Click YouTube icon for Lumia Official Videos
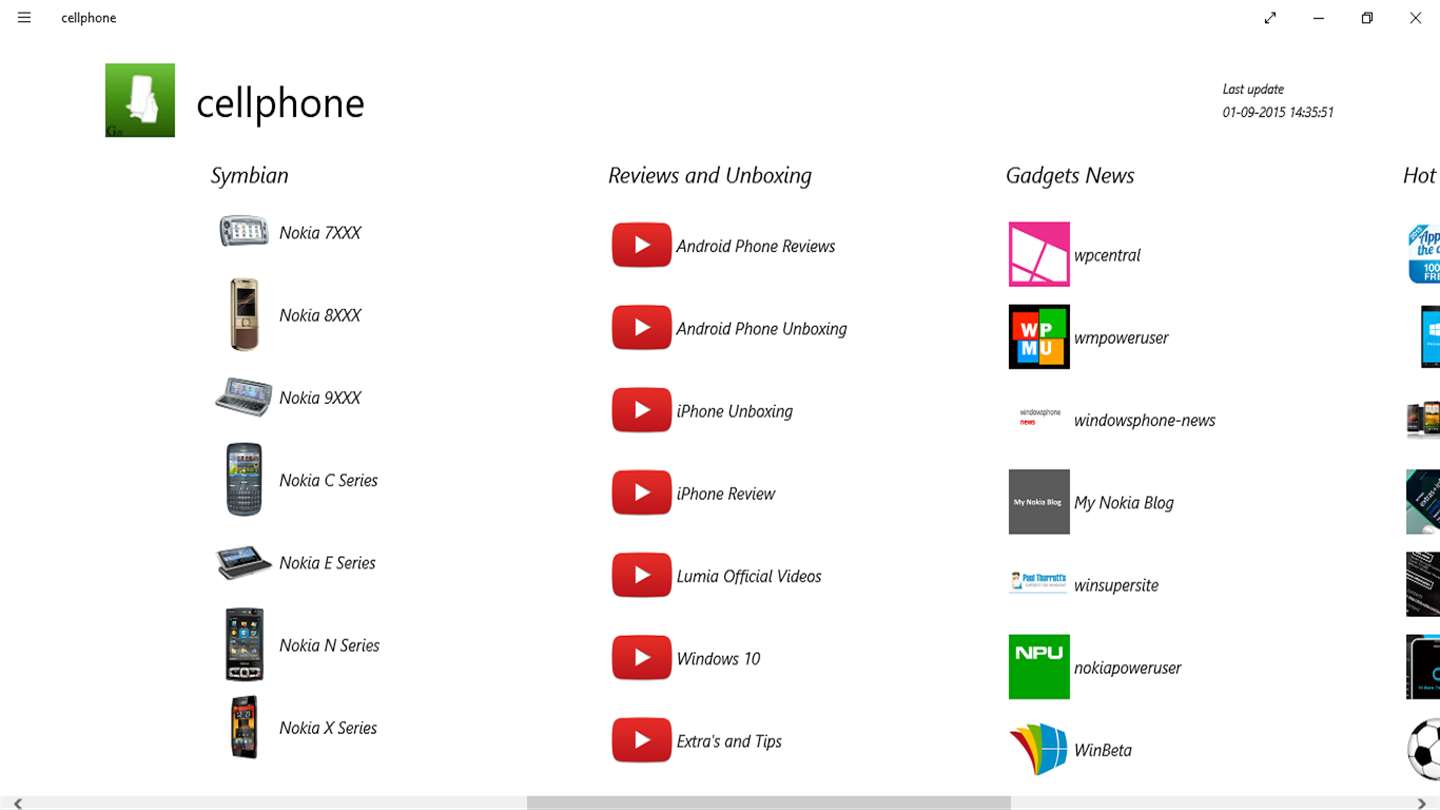This screenshot has height=810, width=1440. pos(641,575)
